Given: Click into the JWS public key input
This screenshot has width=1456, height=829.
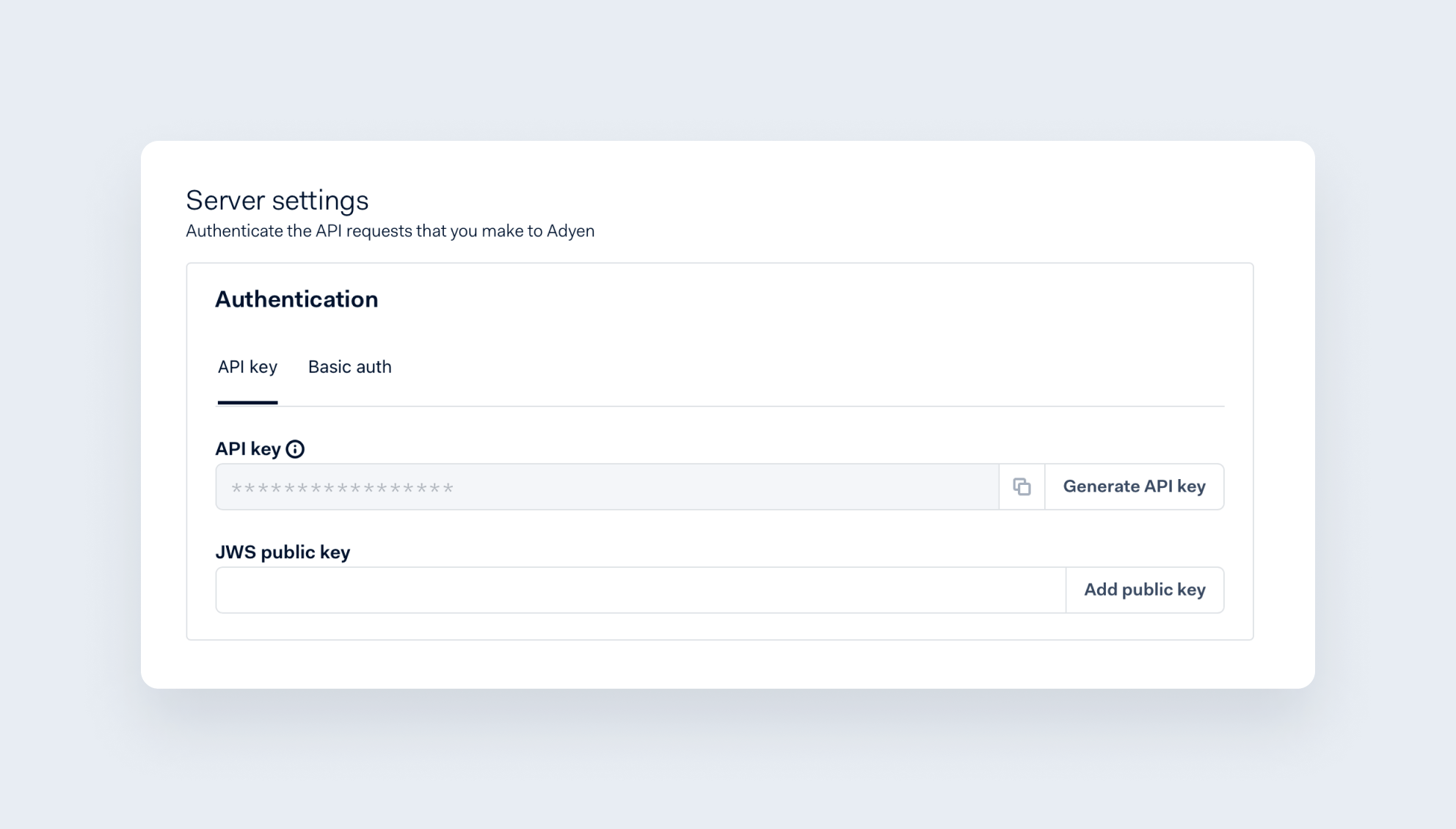Looking at the screenshot, I should (640, 590).
